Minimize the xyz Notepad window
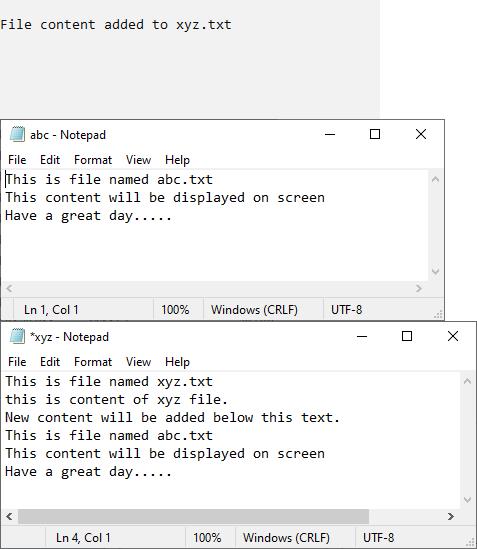Screen dimensions: 477x549 click(362, 336)
